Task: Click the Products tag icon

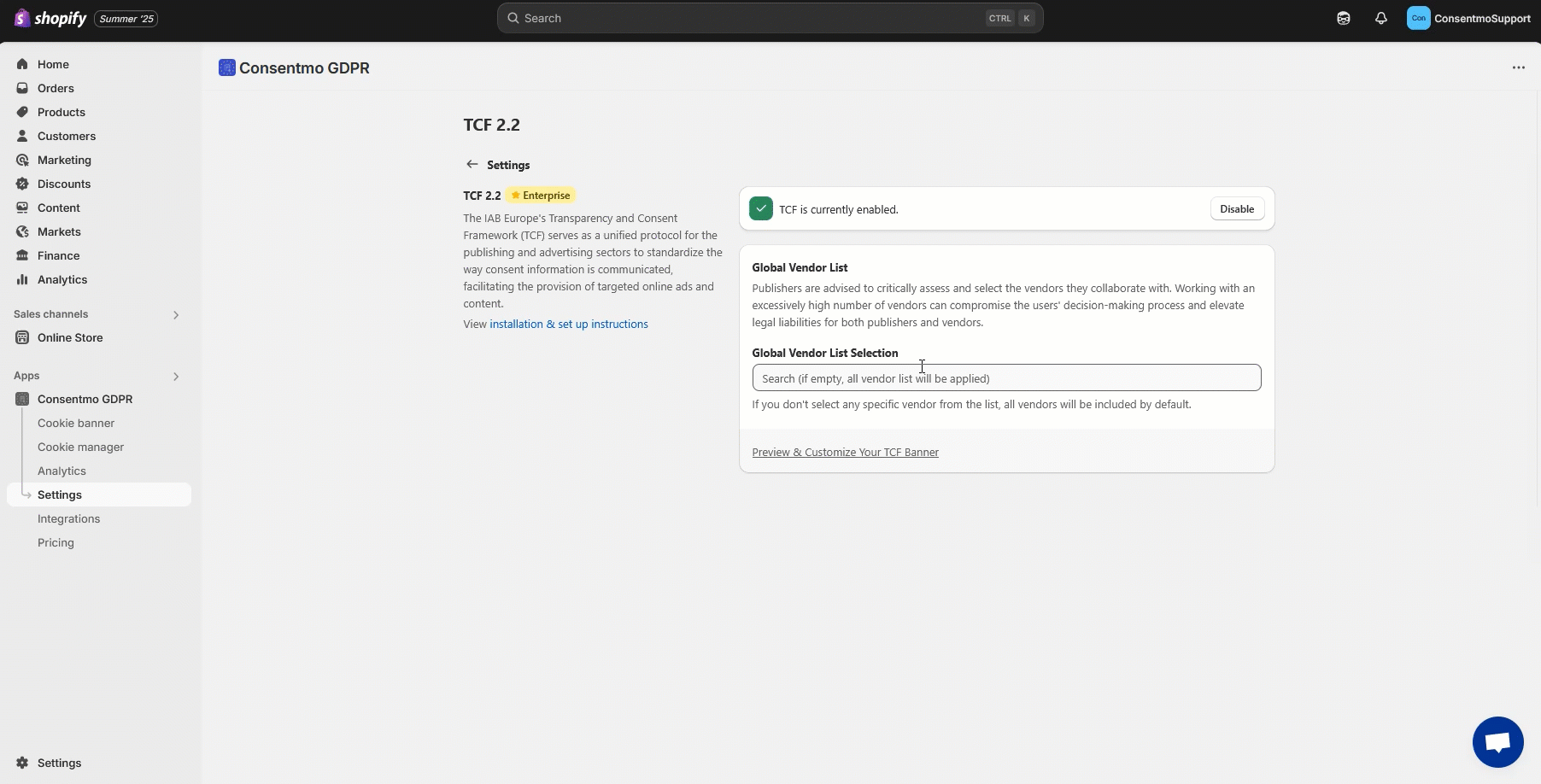Action: [22, 112]
